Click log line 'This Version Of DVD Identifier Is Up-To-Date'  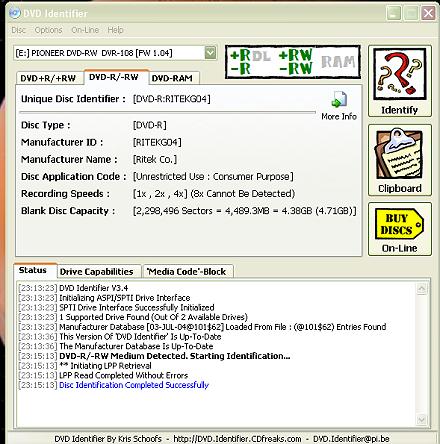(140, 337)
